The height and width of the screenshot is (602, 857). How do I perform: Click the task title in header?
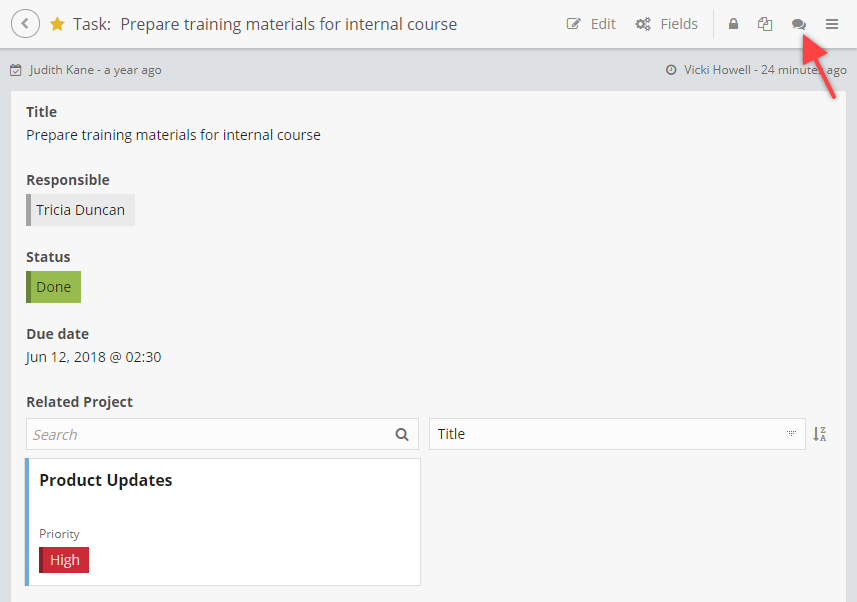(x=288, y=24)
